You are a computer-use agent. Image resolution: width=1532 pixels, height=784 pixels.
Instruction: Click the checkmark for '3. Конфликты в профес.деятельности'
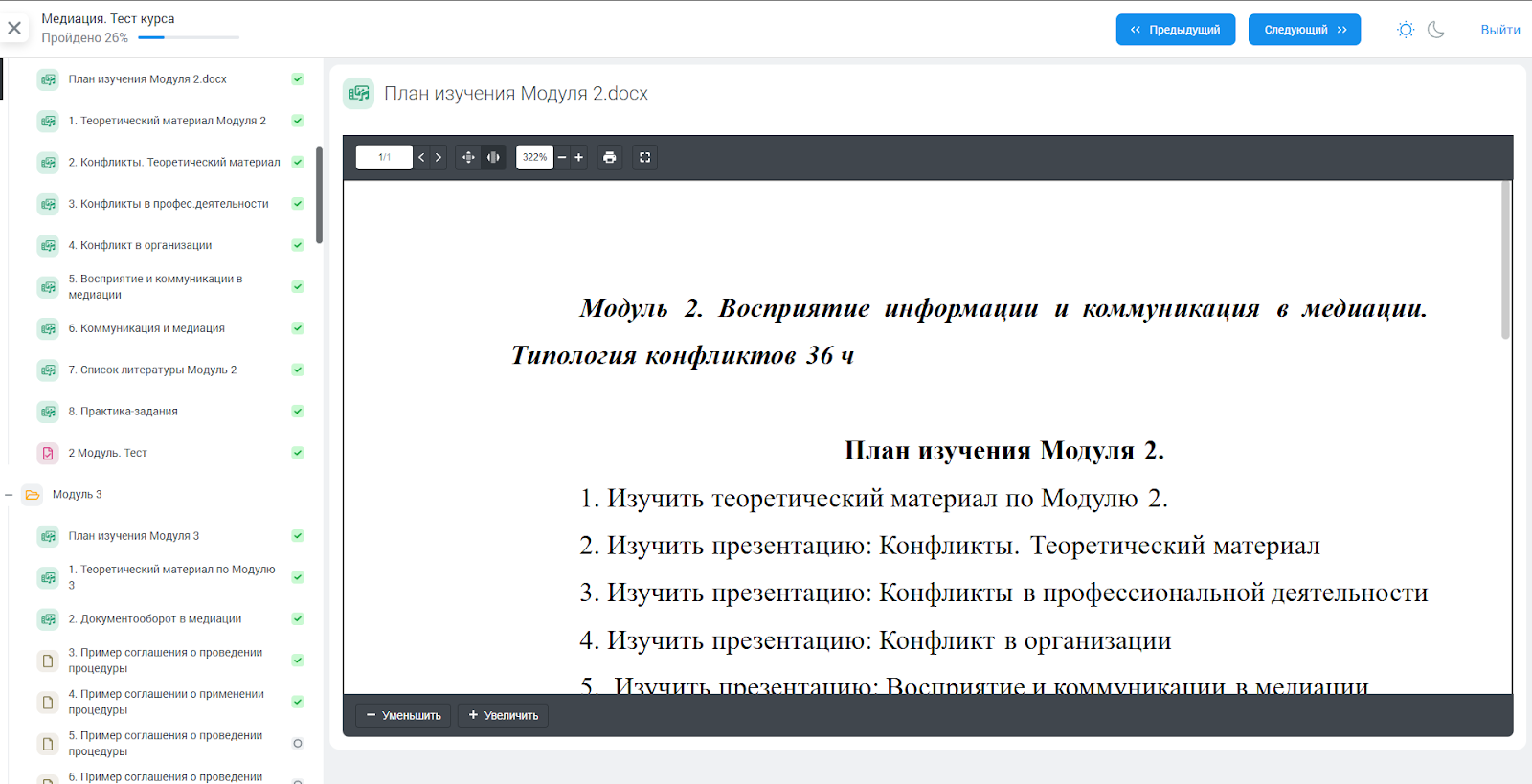click(298, 204)
